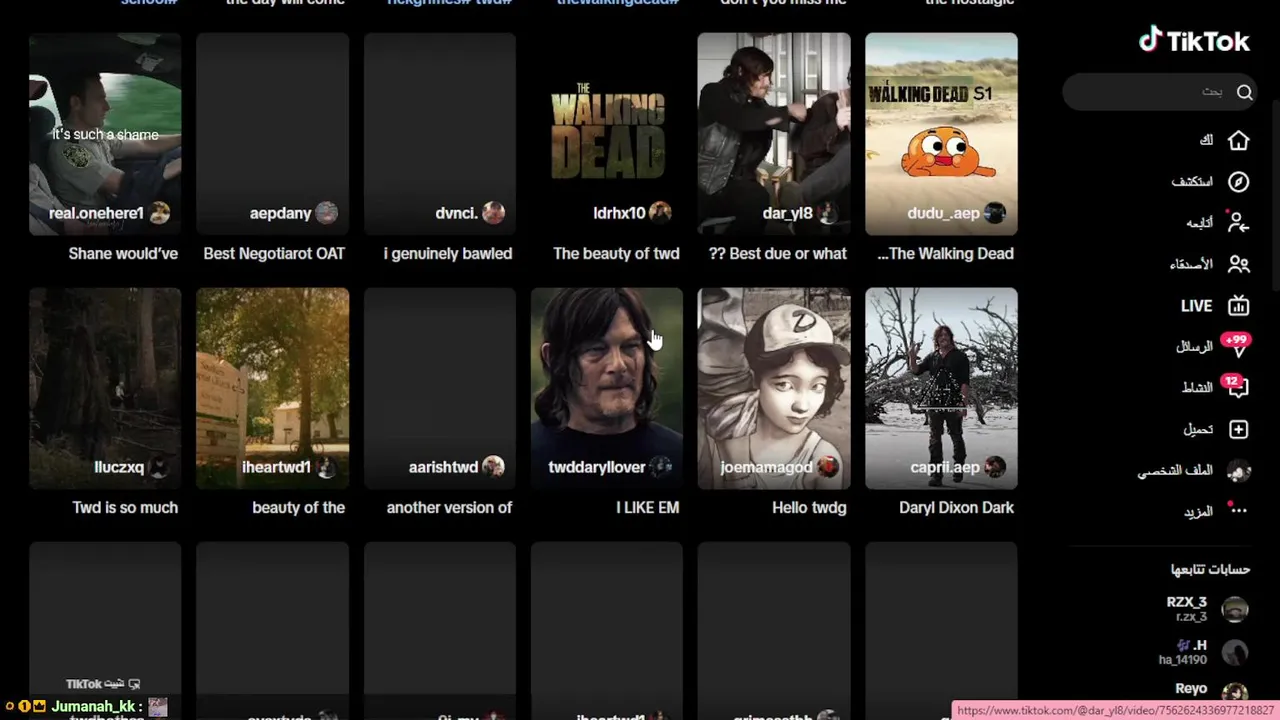This screenshot has width=1280, height=720.
Task: Click aarishtwd avatar icon
Action: click(494, 467)
